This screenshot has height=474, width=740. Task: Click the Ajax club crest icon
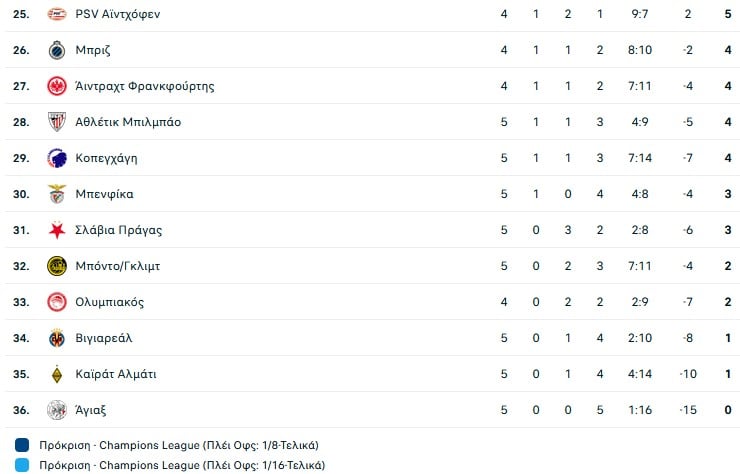point(57,410)
